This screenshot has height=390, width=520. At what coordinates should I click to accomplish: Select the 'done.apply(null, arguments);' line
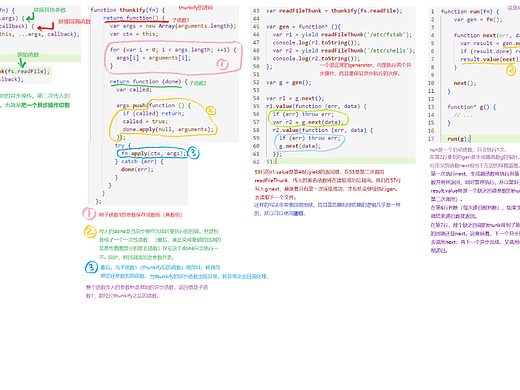click(168, 129)
